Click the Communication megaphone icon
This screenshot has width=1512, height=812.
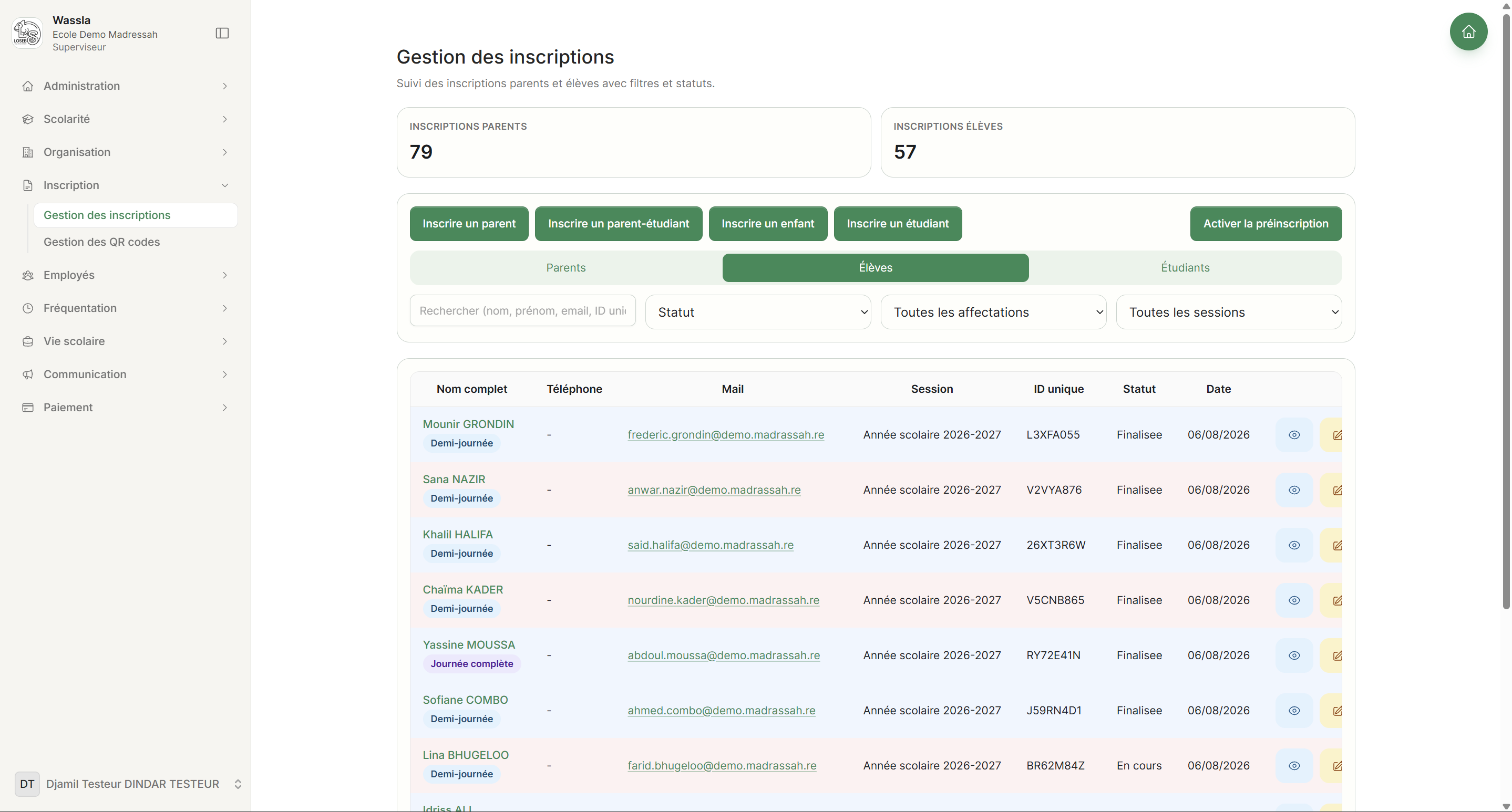click(x=27, y=374)
